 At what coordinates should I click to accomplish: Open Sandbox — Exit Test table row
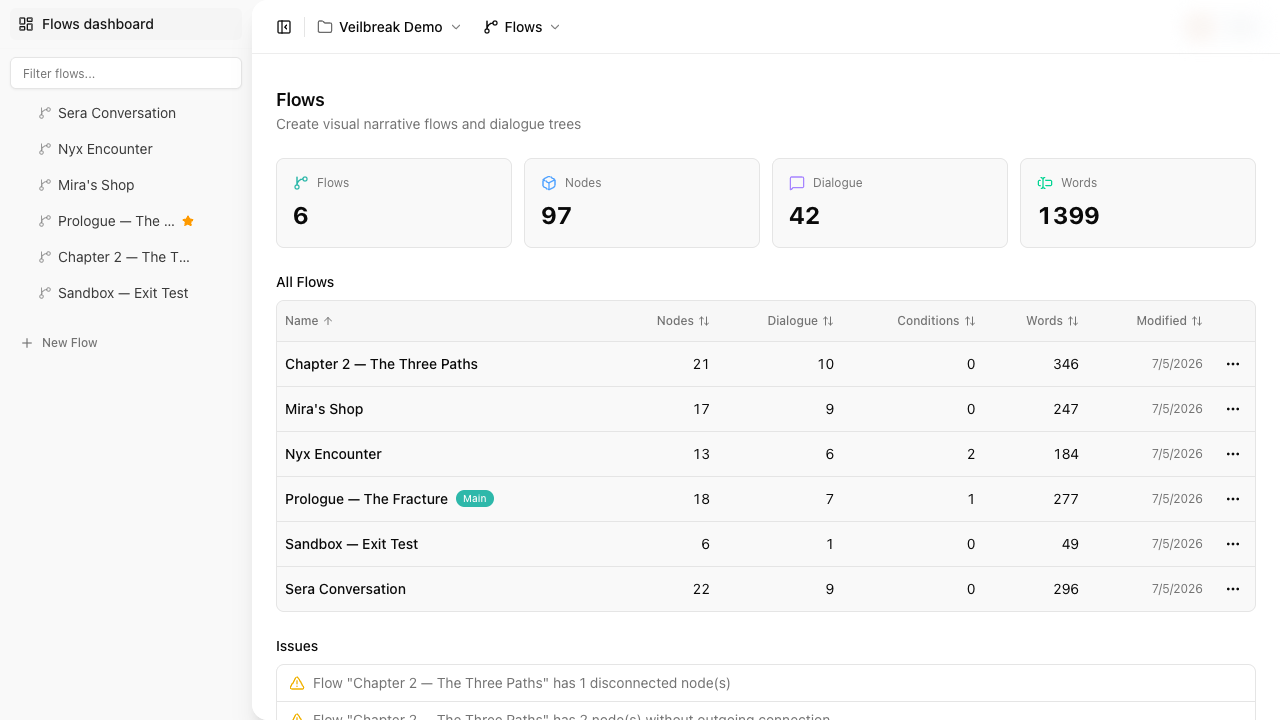[x=766, y=544]
